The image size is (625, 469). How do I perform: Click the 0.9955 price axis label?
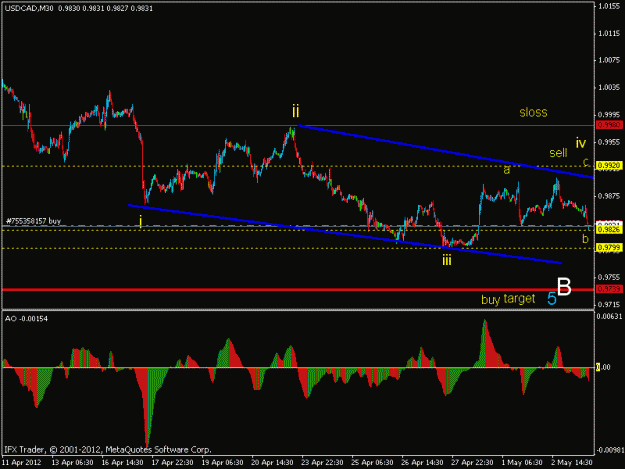609,141
